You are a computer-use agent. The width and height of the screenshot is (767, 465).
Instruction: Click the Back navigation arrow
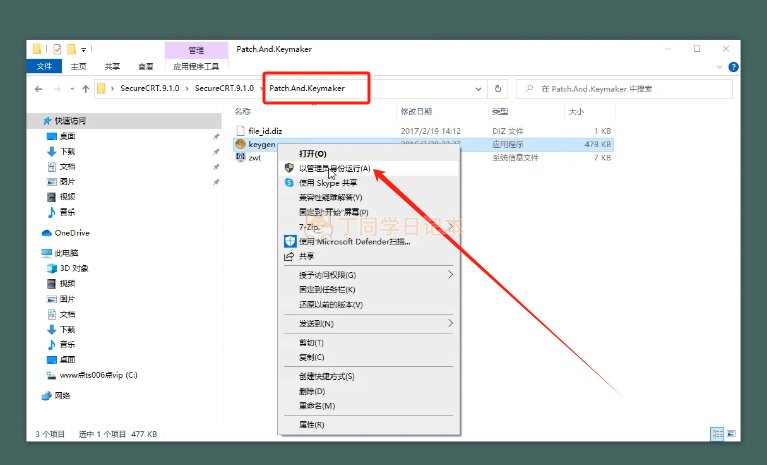[x=39, y=89]
